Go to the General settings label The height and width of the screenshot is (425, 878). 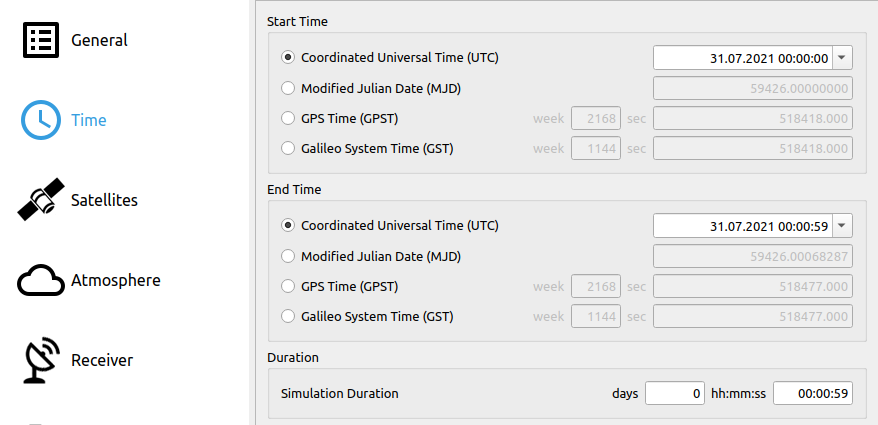tap(99, 41)
